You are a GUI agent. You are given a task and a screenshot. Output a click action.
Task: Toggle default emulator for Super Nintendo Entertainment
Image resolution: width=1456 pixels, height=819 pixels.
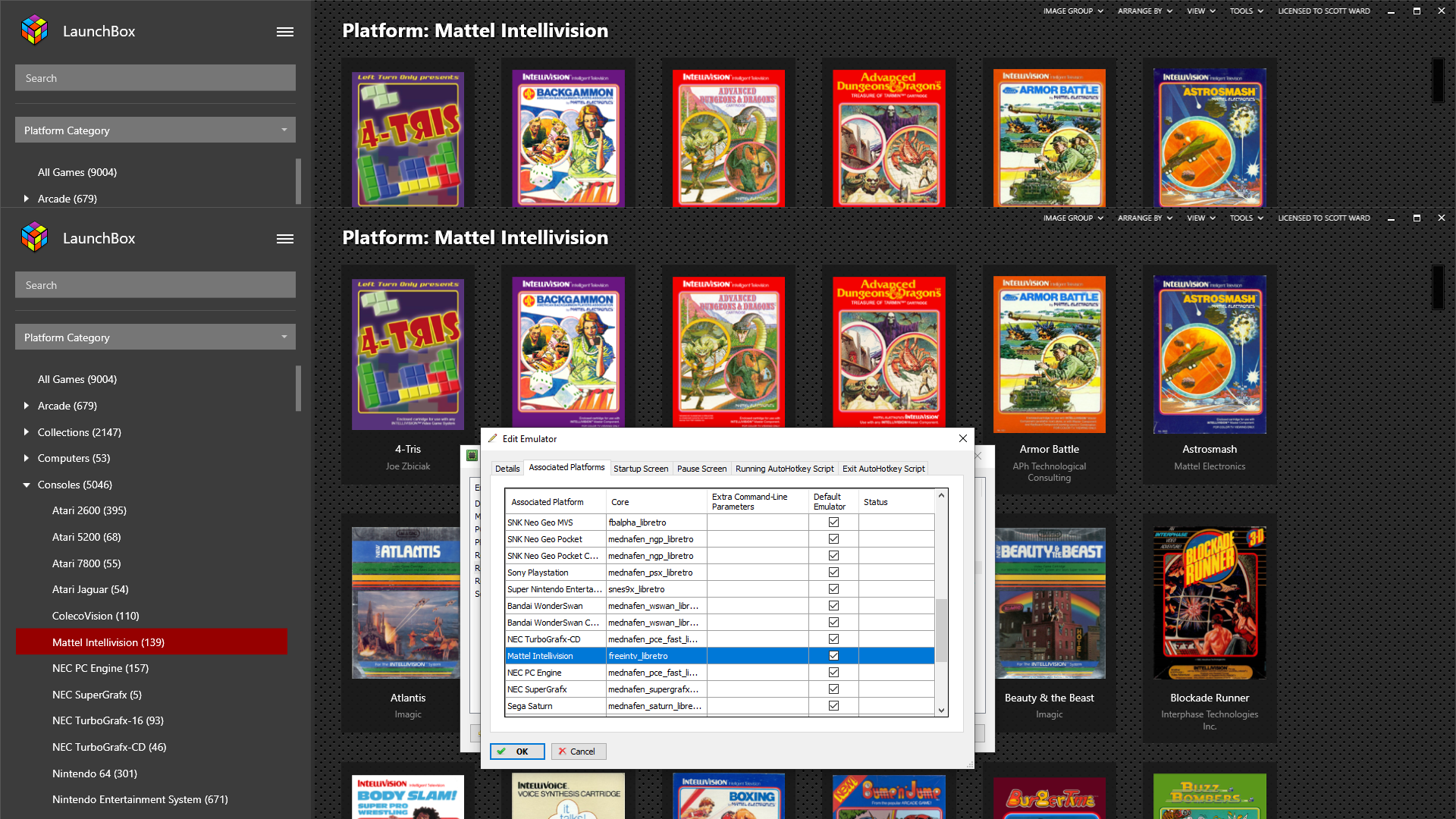[833, 589]
